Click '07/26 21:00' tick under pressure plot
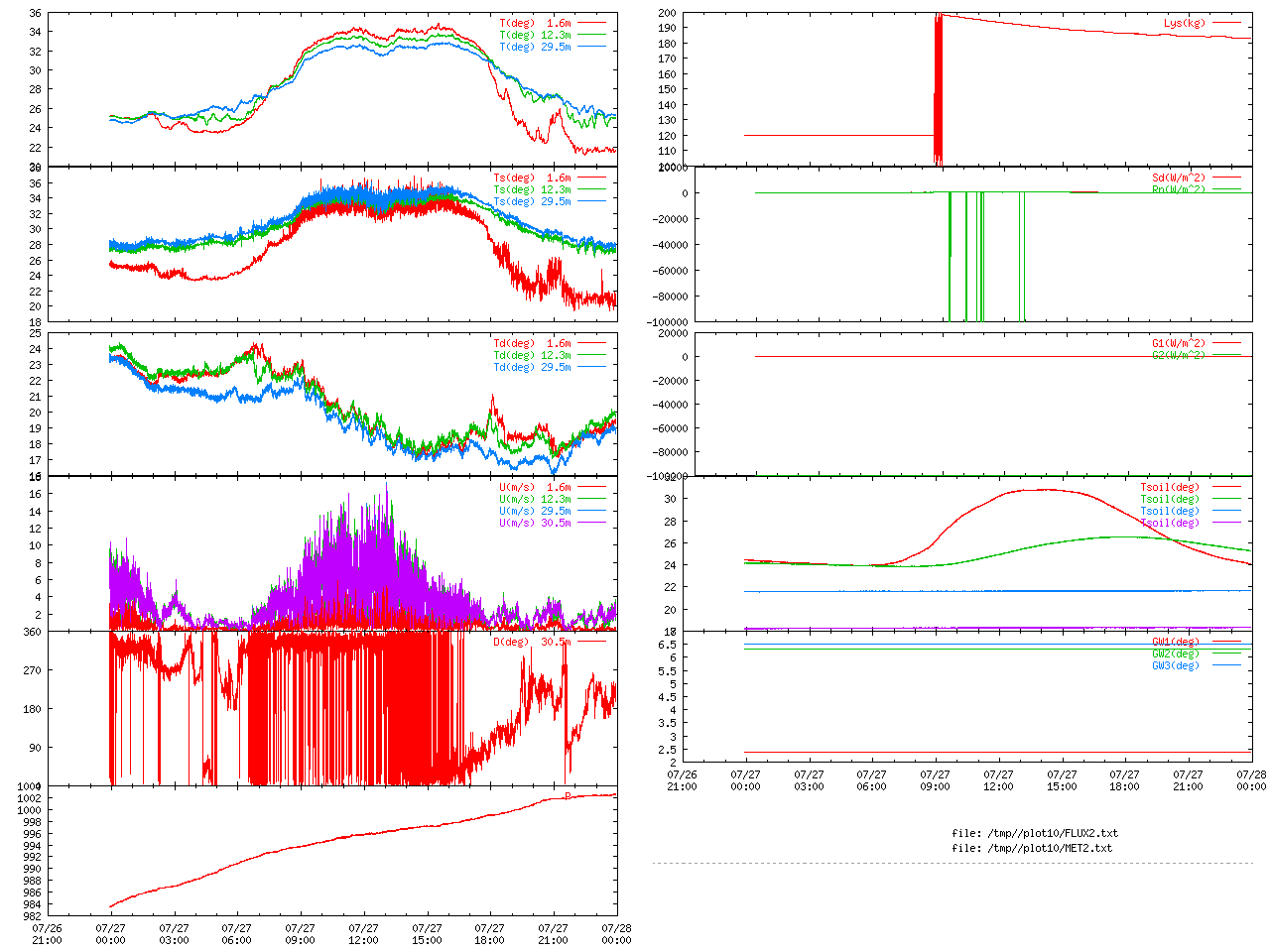This screenshot has height=952, width=1270. pos(47,934)
